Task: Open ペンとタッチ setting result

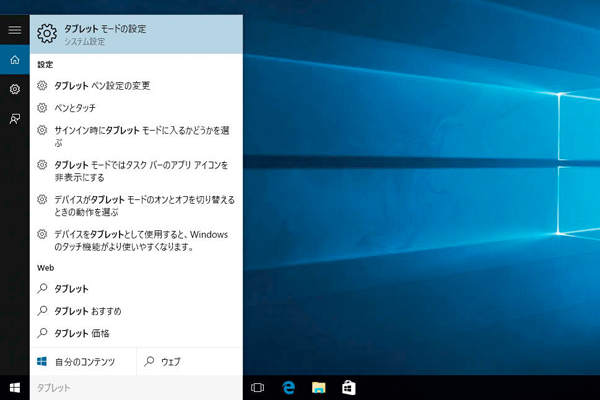Action: (x=136, y=108)
